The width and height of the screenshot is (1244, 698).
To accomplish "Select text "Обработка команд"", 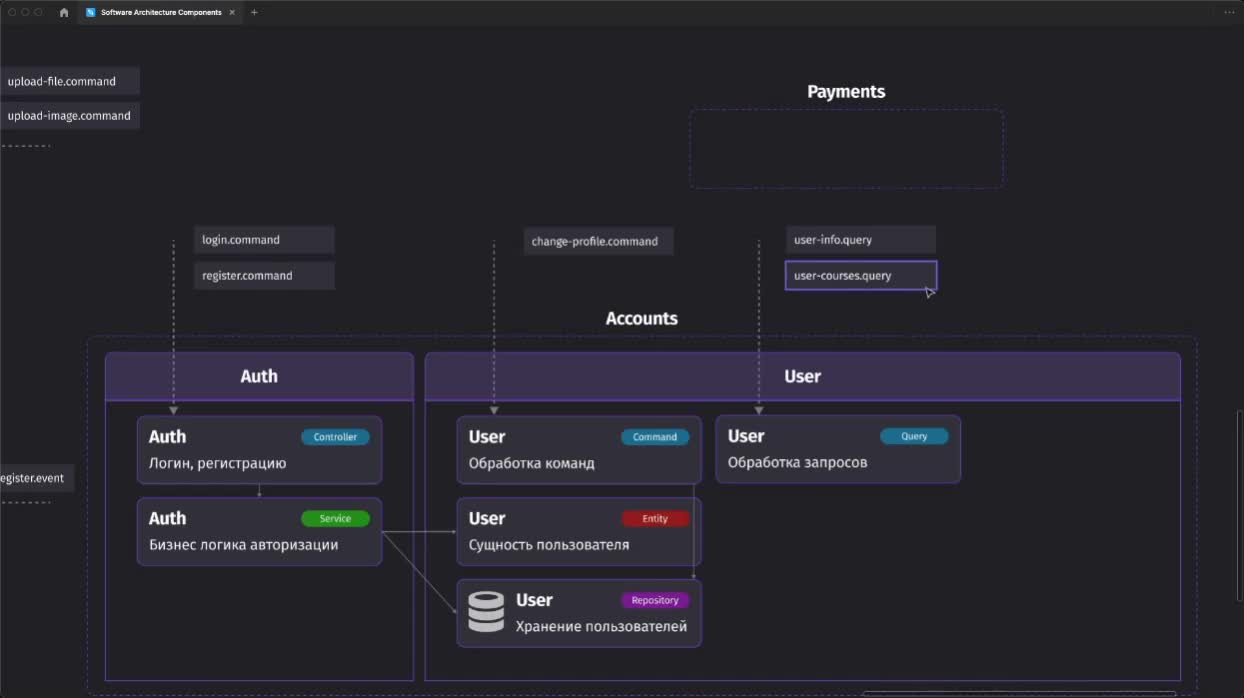I will coord(532,463).
